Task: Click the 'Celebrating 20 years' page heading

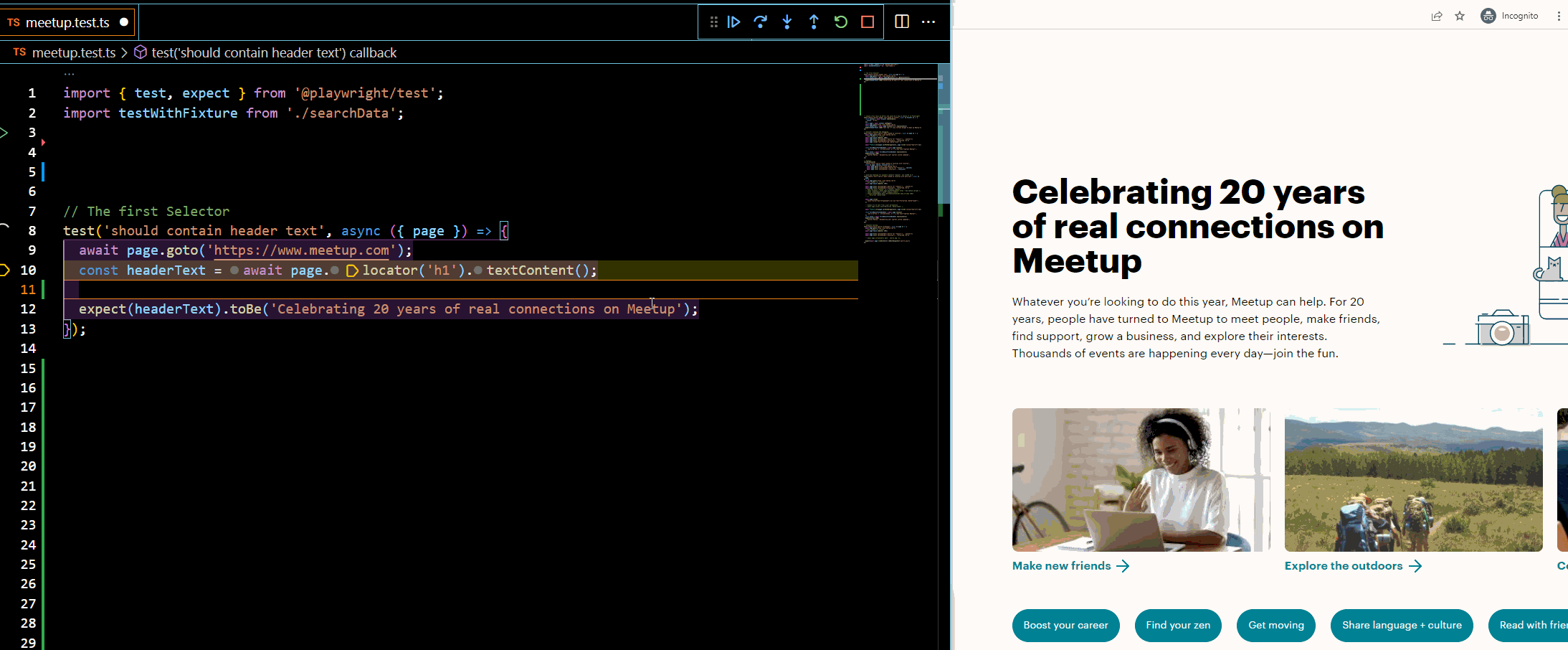Action: [x=1197, y=227]
